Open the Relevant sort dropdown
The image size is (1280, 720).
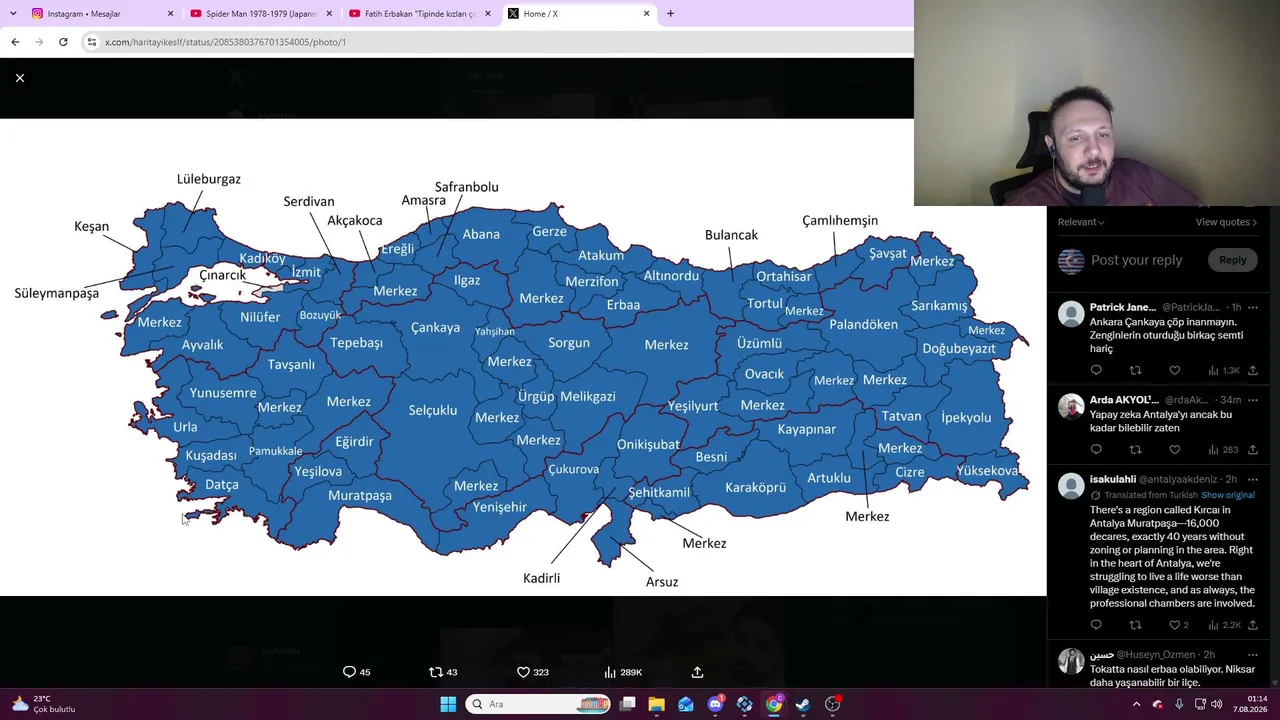(x=1081, y=222)
